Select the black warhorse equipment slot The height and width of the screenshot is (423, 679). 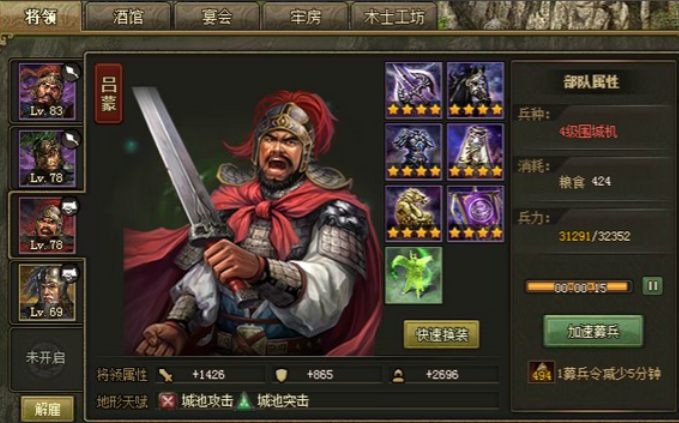coord(475,90)
